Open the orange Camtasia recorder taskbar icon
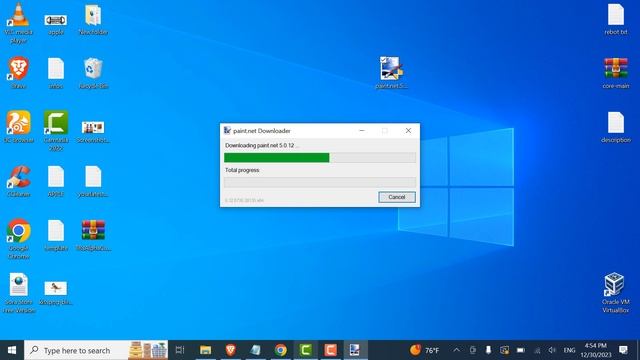The image size is (640, 360). [x=330, y=350]
